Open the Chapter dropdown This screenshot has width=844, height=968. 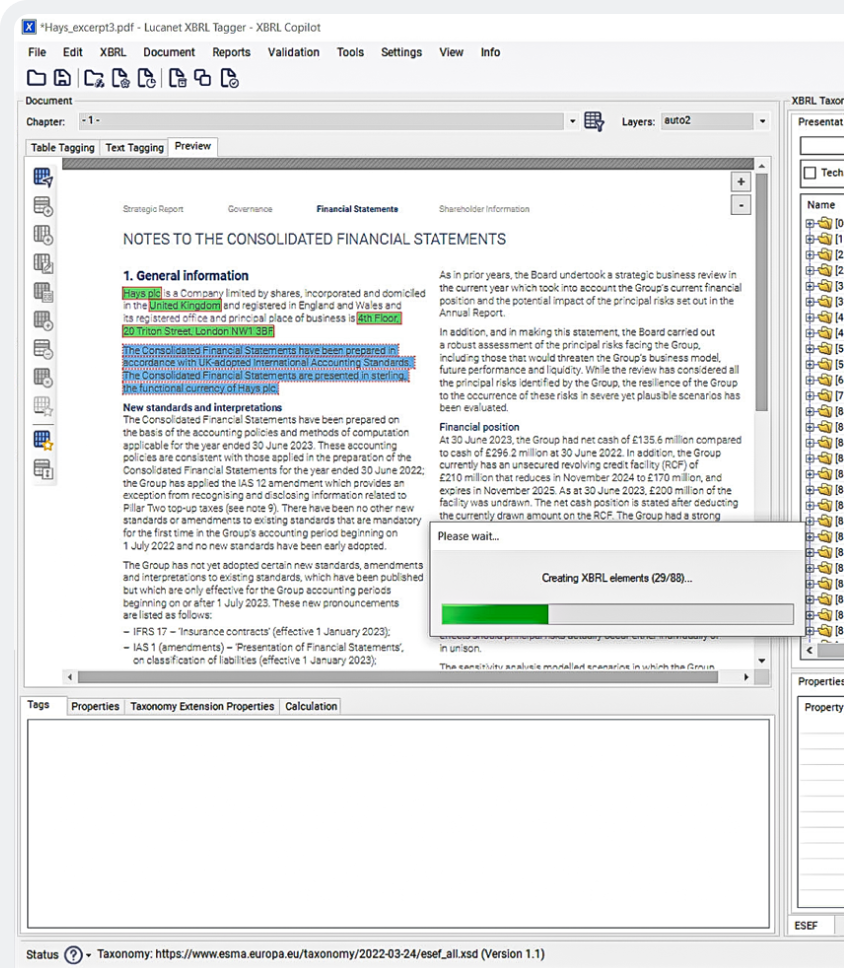click(572, 121)
